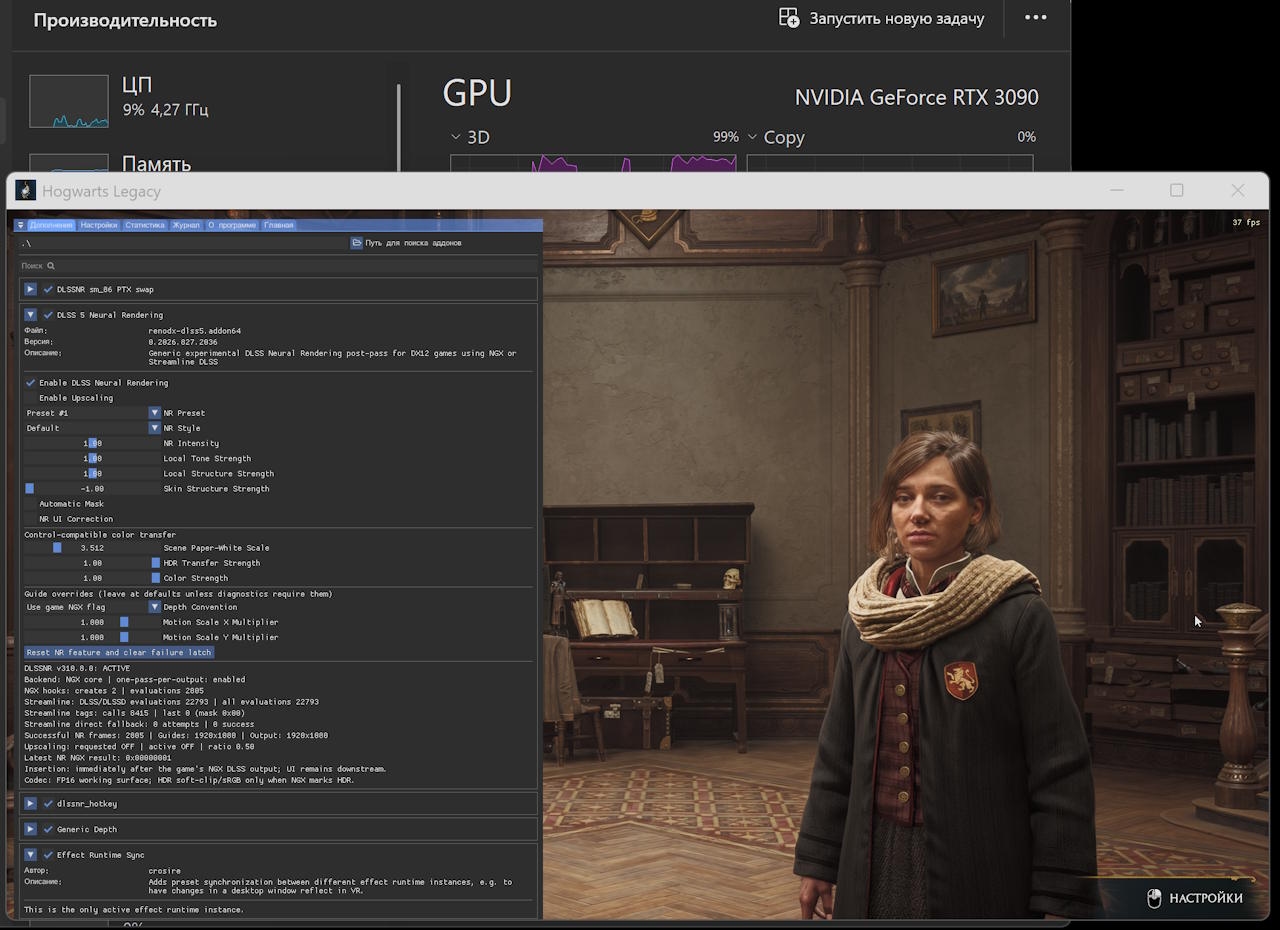The image size is (1280, 930).
Task: Expand the Generic Depth section
Action: coord(31,829)
